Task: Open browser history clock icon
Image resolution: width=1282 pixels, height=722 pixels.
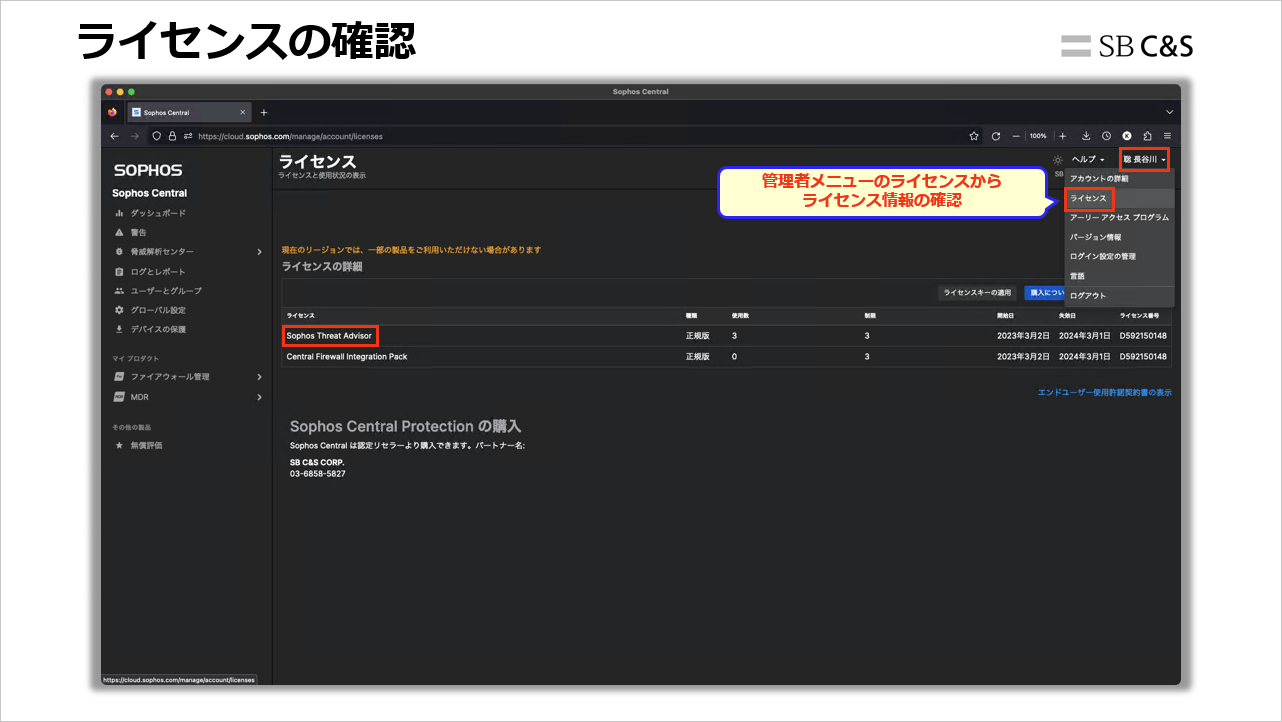Action: pos(1106,136)
